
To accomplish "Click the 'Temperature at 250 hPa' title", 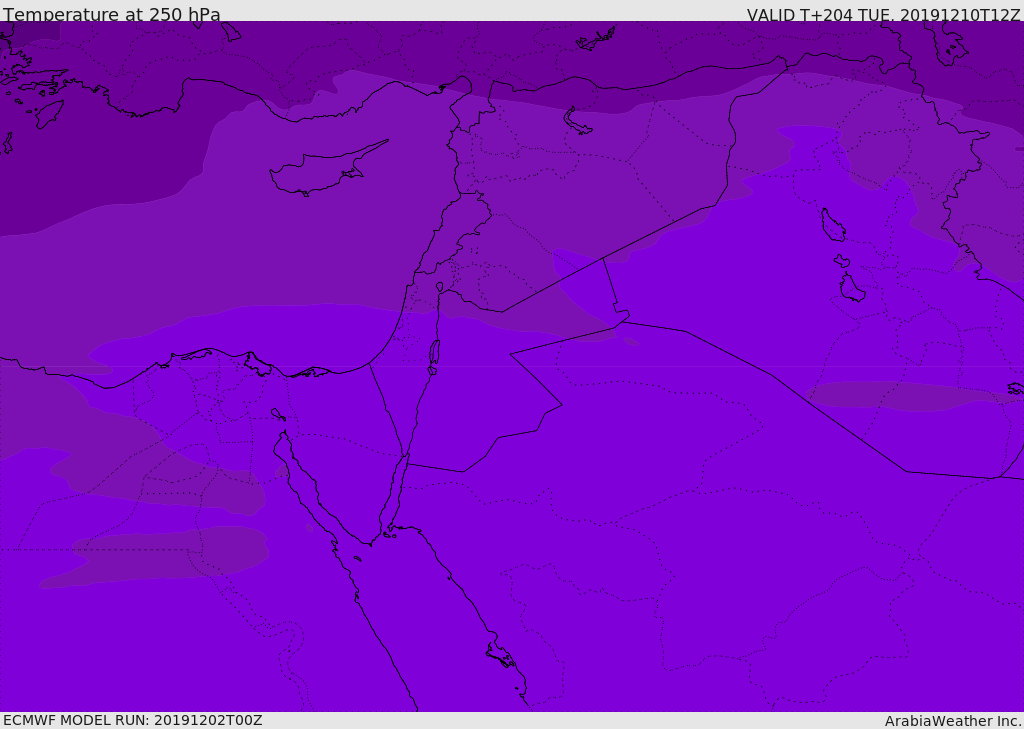I will pos(112,14).
